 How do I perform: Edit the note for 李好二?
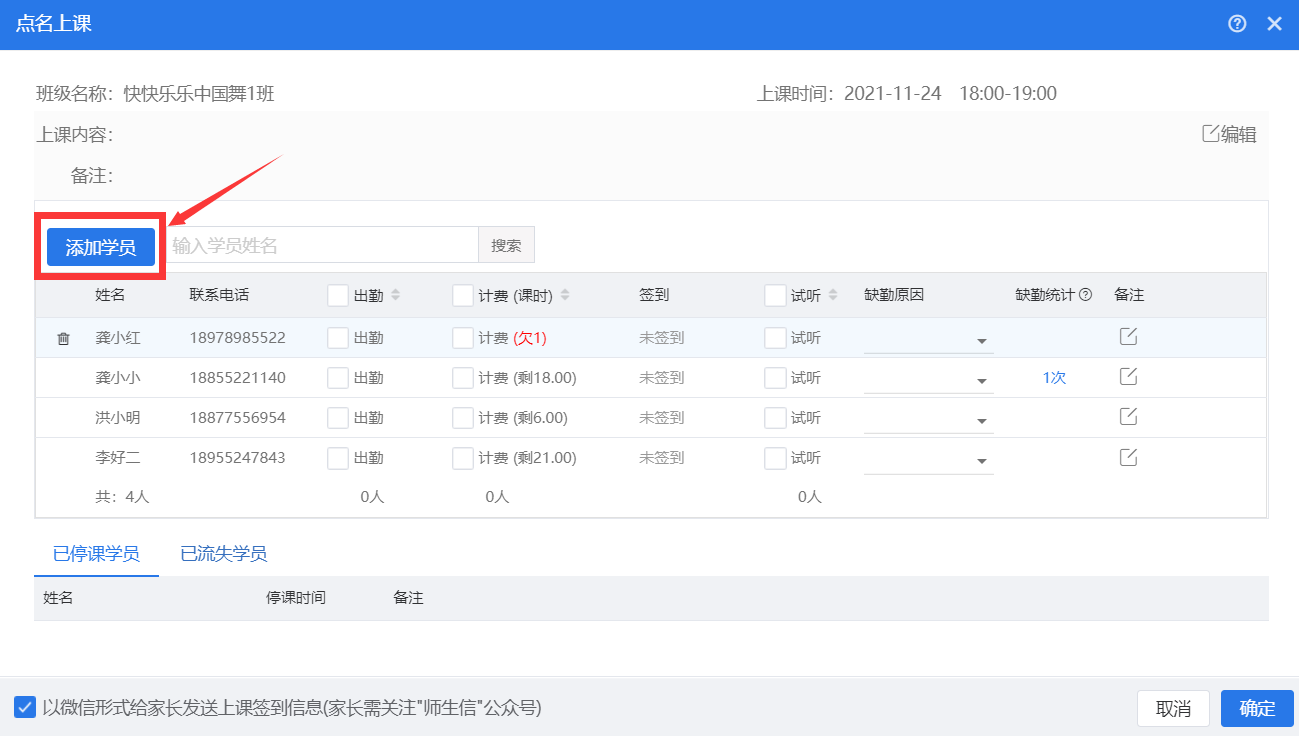(x=1128, y=457)
